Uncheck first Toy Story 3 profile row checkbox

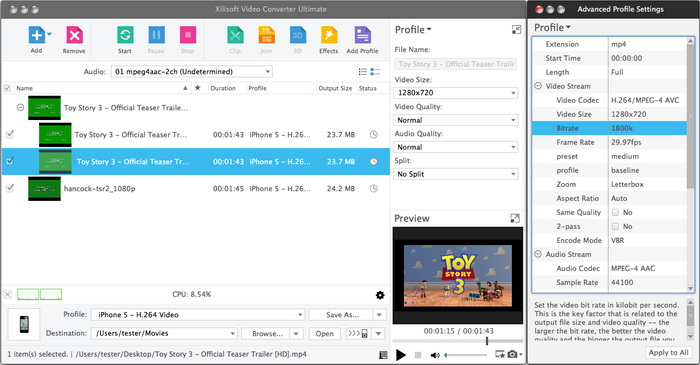pos(10,134)
